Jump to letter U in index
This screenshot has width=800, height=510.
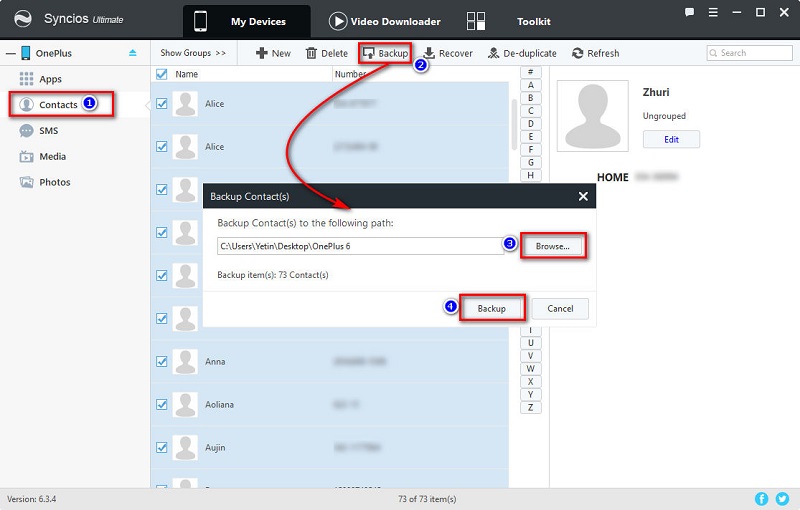[x=531, y=343]
